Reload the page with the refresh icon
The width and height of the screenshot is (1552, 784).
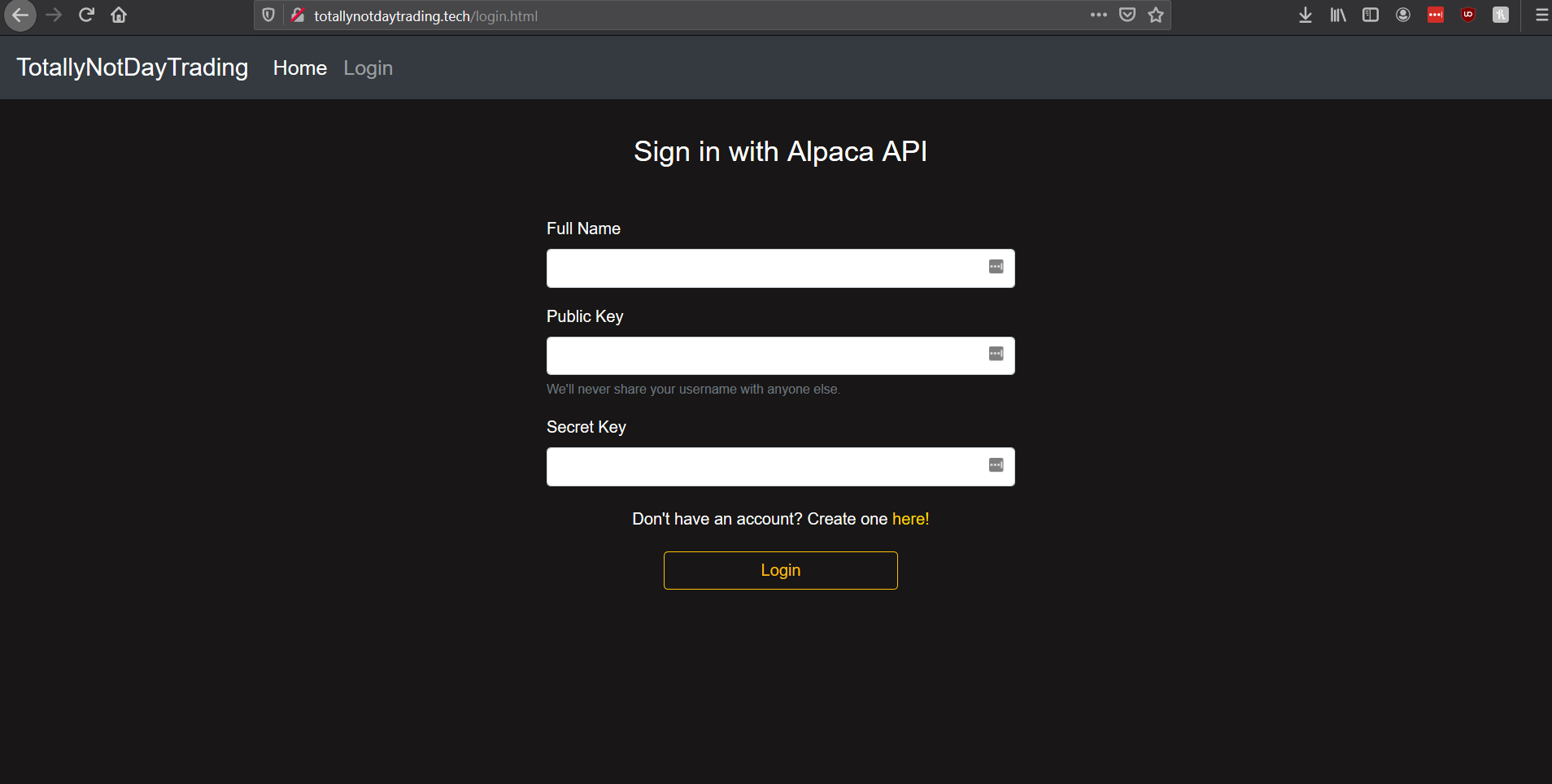(86, 15)
